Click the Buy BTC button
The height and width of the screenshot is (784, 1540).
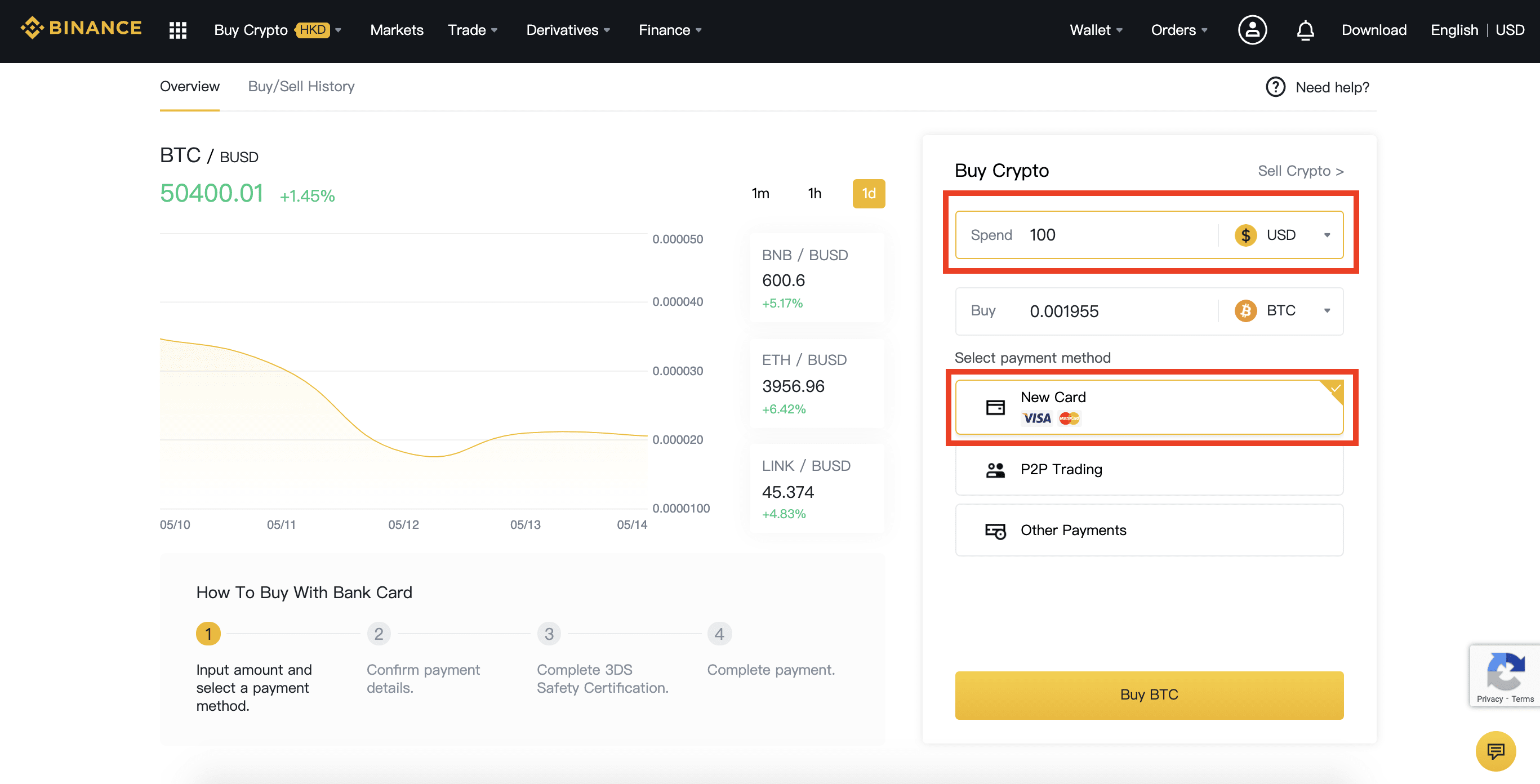1149,695
